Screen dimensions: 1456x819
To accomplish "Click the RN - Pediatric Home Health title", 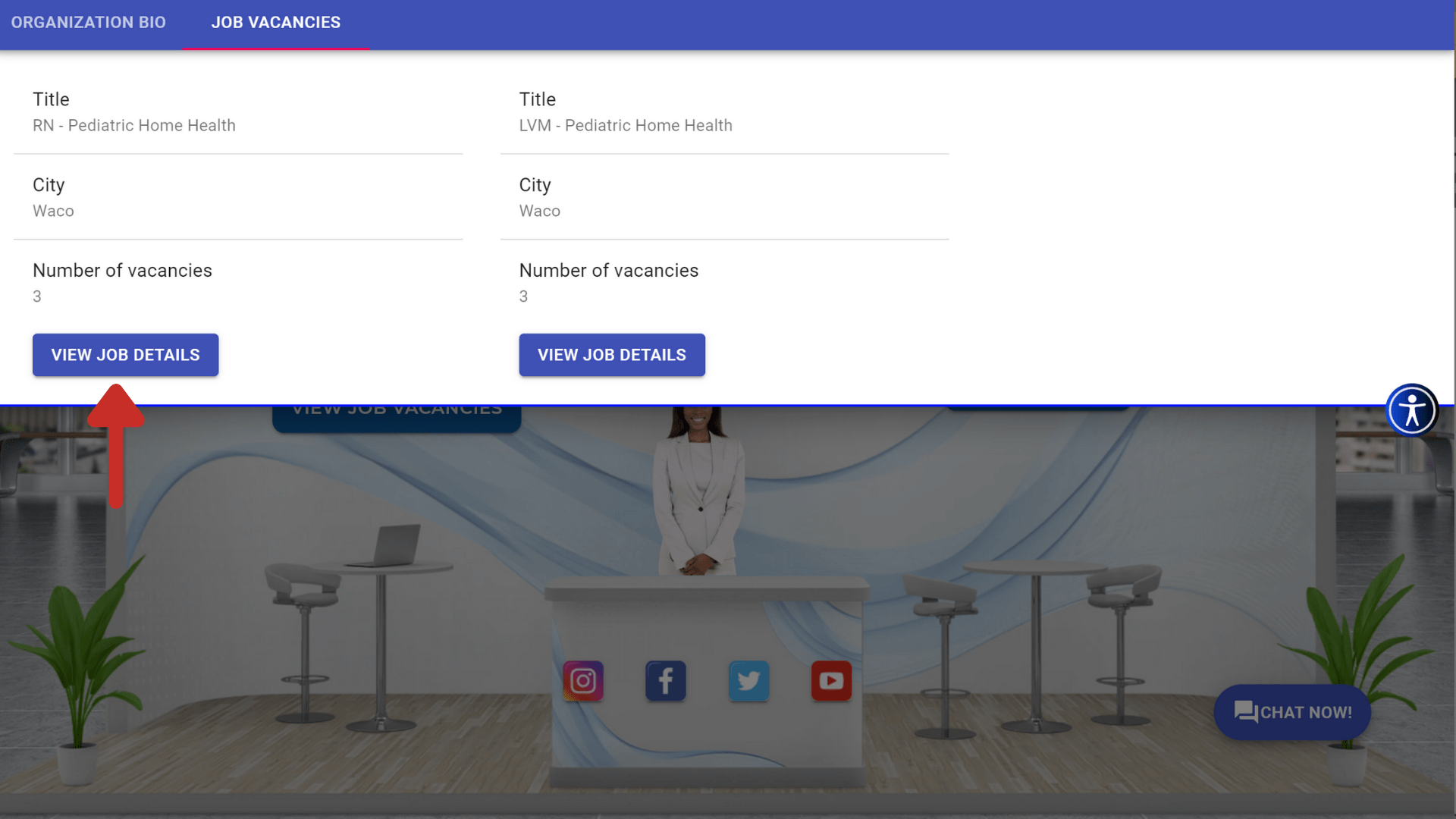I will (x=134, y=125).
